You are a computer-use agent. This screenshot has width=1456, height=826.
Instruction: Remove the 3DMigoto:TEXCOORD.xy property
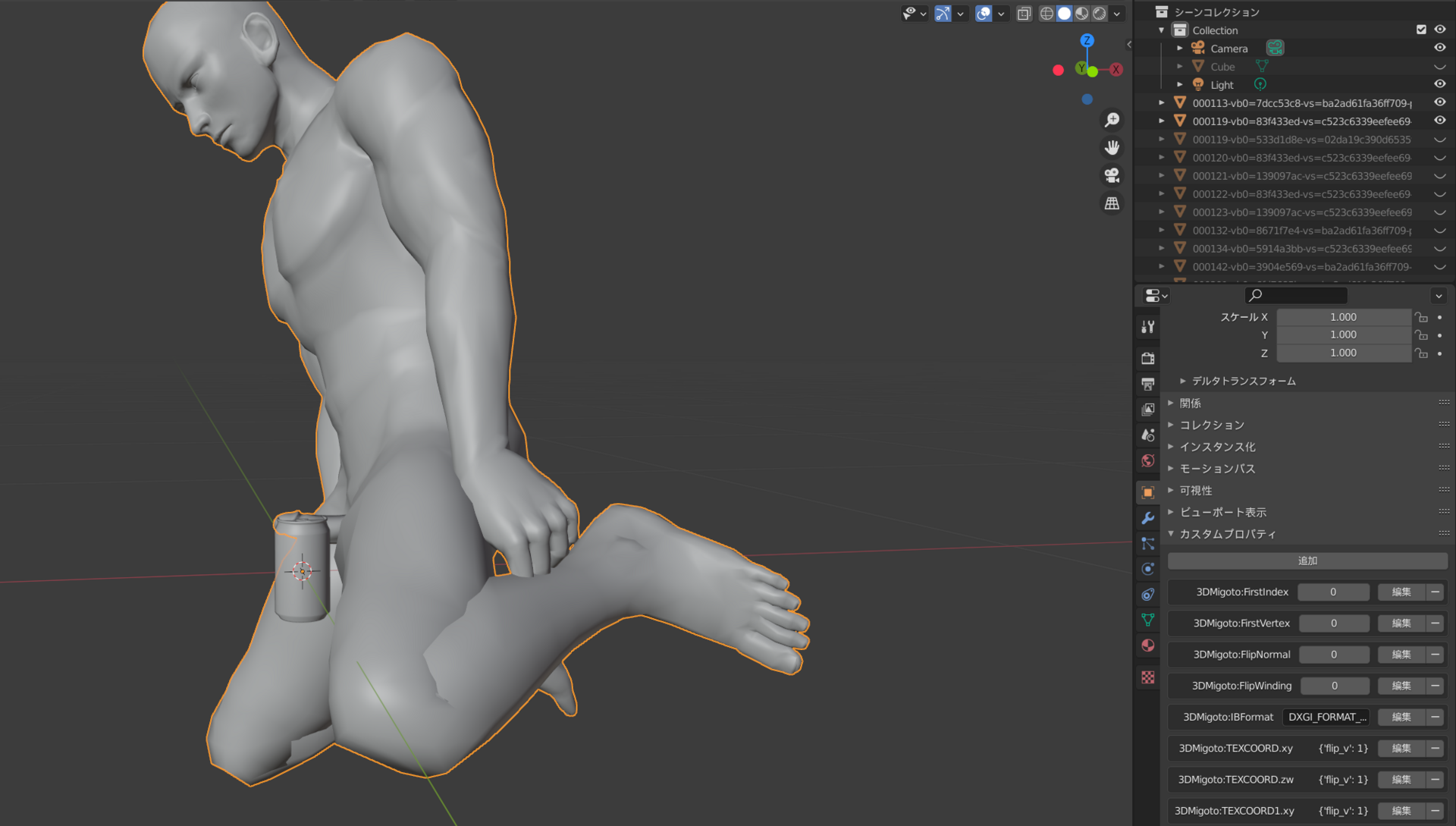click(x=1435, y=749)
